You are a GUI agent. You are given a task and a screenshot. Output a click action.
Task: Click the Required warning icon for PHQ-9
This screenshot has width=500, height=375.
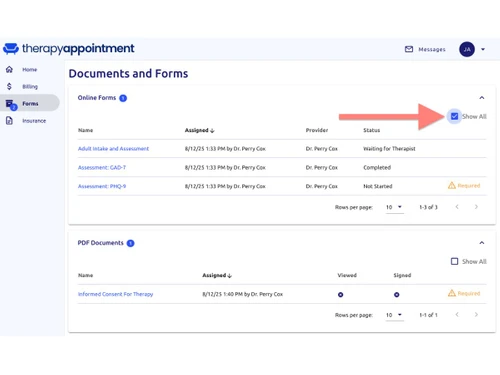point(452,185)
